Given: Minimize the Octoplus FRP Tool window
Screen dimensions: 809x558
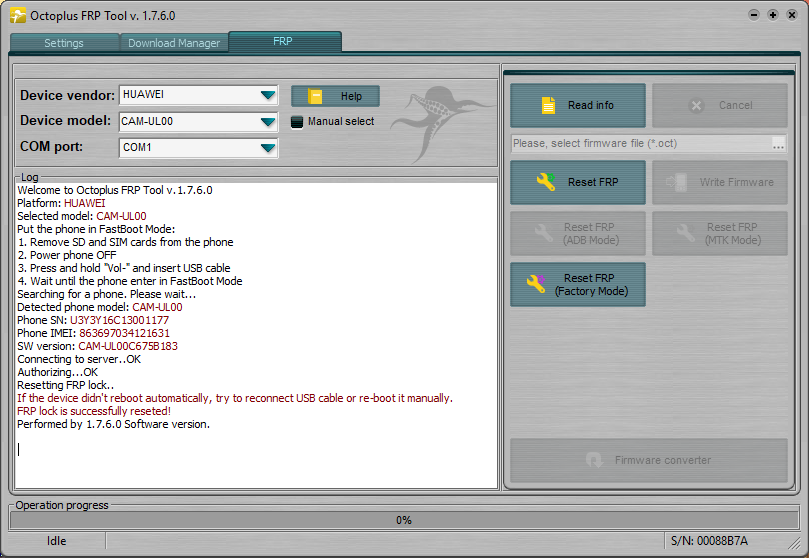Looking at the screenshot, I should (754, 15).
